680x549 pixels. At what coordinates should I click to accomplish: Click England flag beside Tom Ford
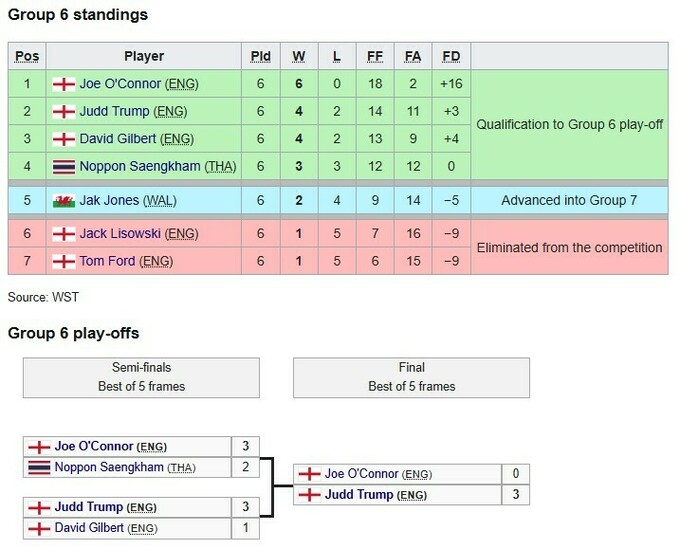point(65,262)
